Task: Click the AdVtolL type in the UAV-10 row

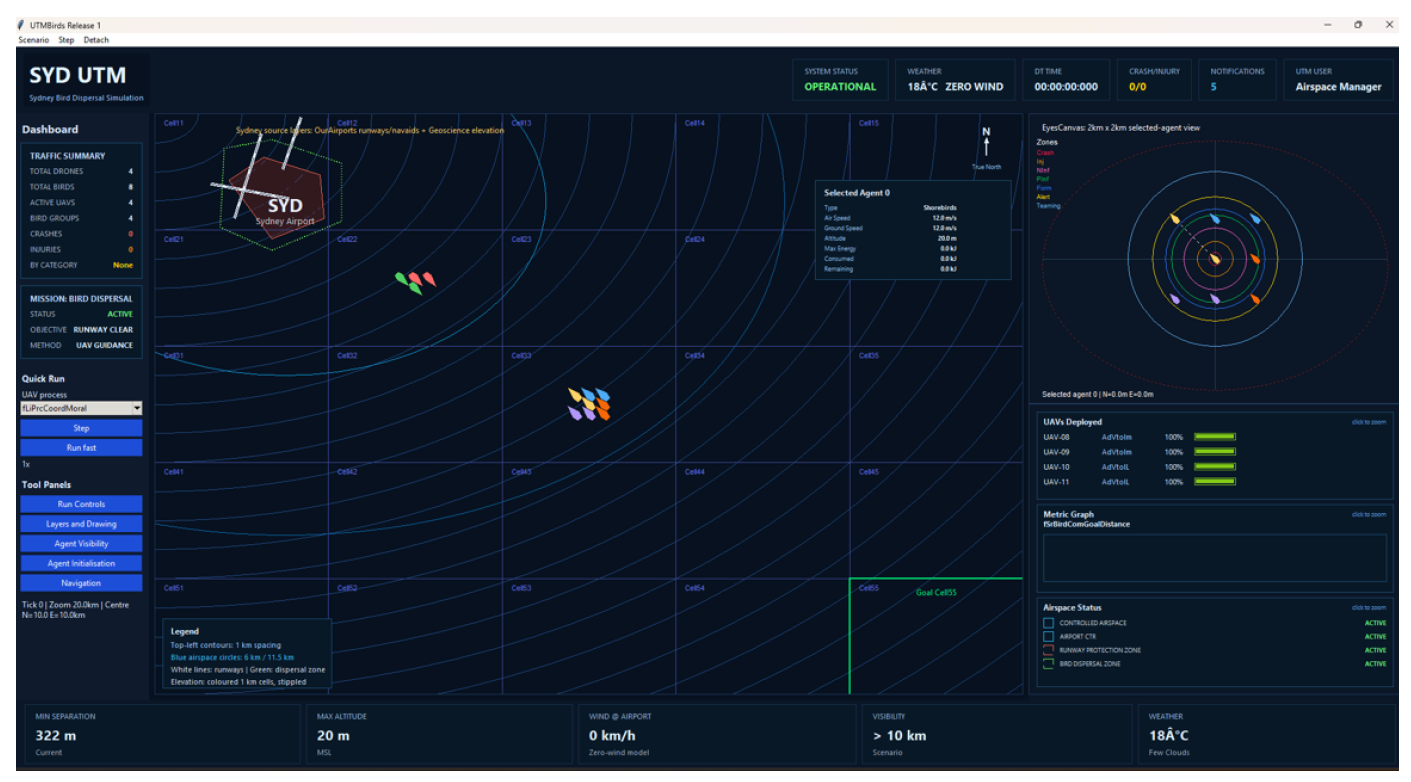Action: [1115, 467]
